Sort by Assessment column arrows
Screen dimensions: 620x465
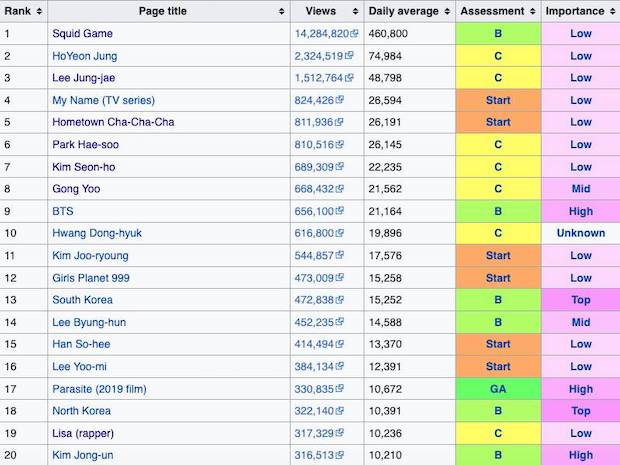click(533, 11)
